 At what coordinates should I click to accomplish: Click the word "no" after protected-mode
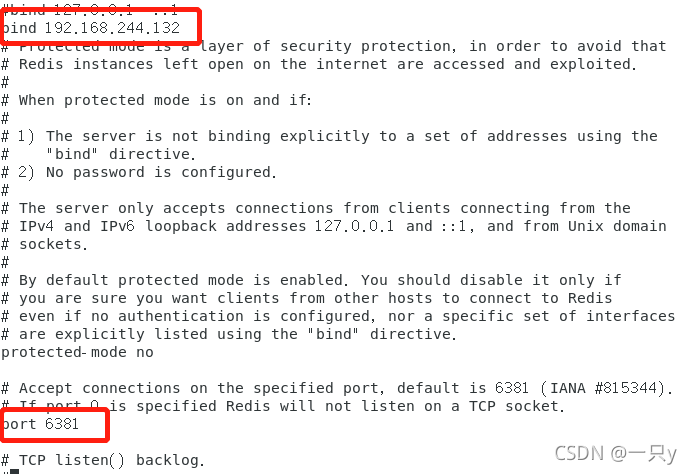(147, 352)
